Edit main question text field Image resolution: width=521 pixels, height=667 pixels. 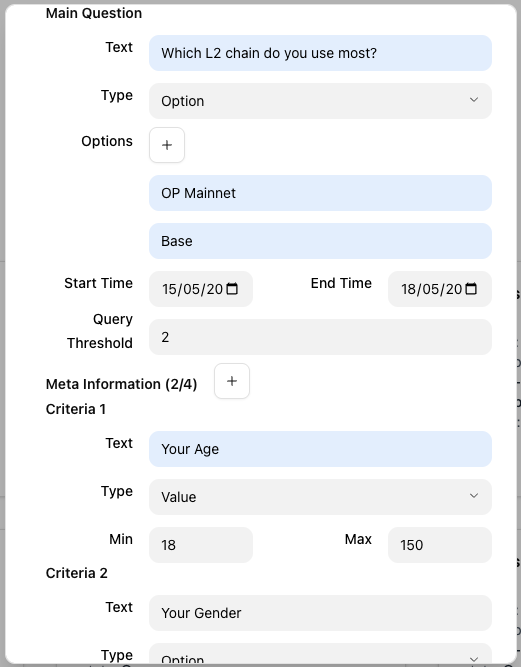click(320, 53)
